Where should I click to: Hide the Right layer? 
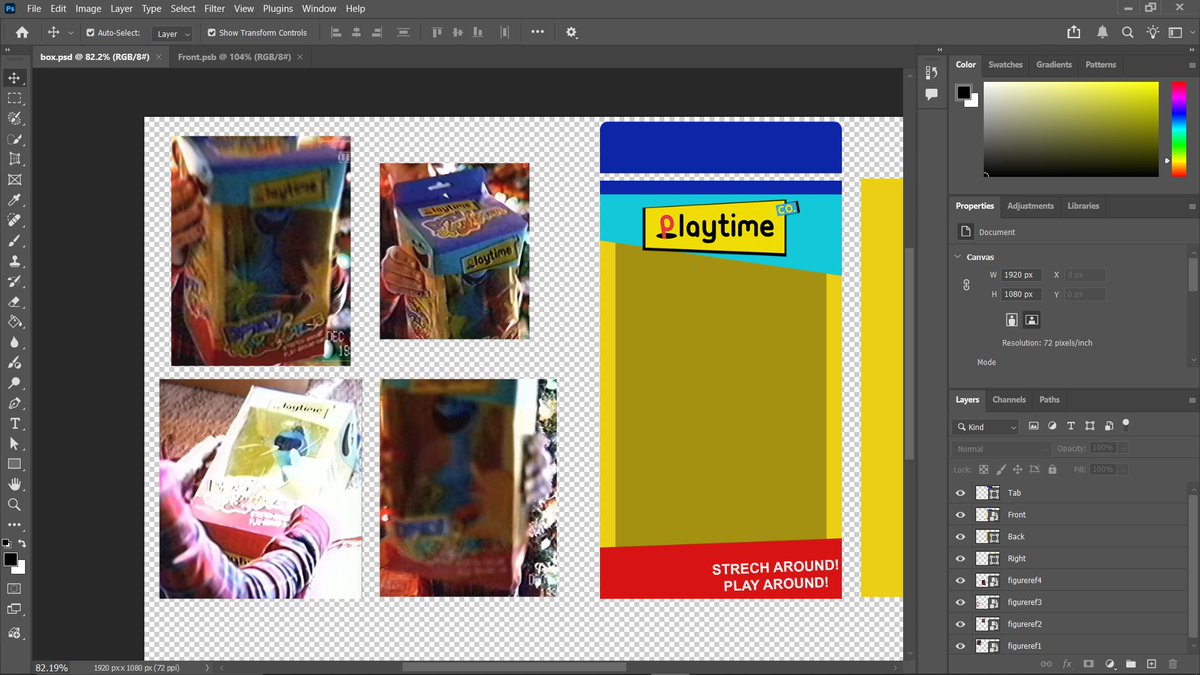[x=960, y=559]
